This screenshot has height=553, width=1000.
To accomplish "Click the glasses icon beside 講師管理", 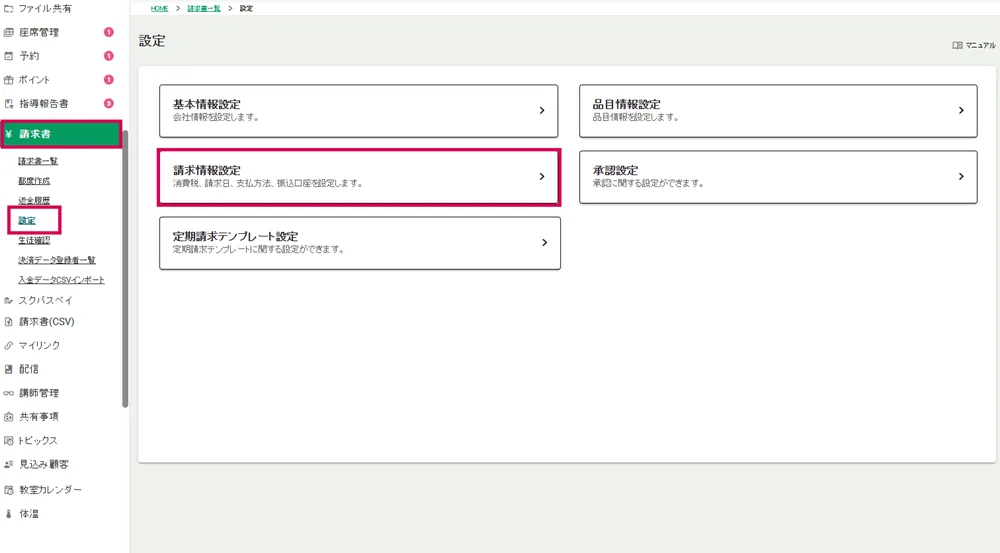I will (x=9, y=393).
